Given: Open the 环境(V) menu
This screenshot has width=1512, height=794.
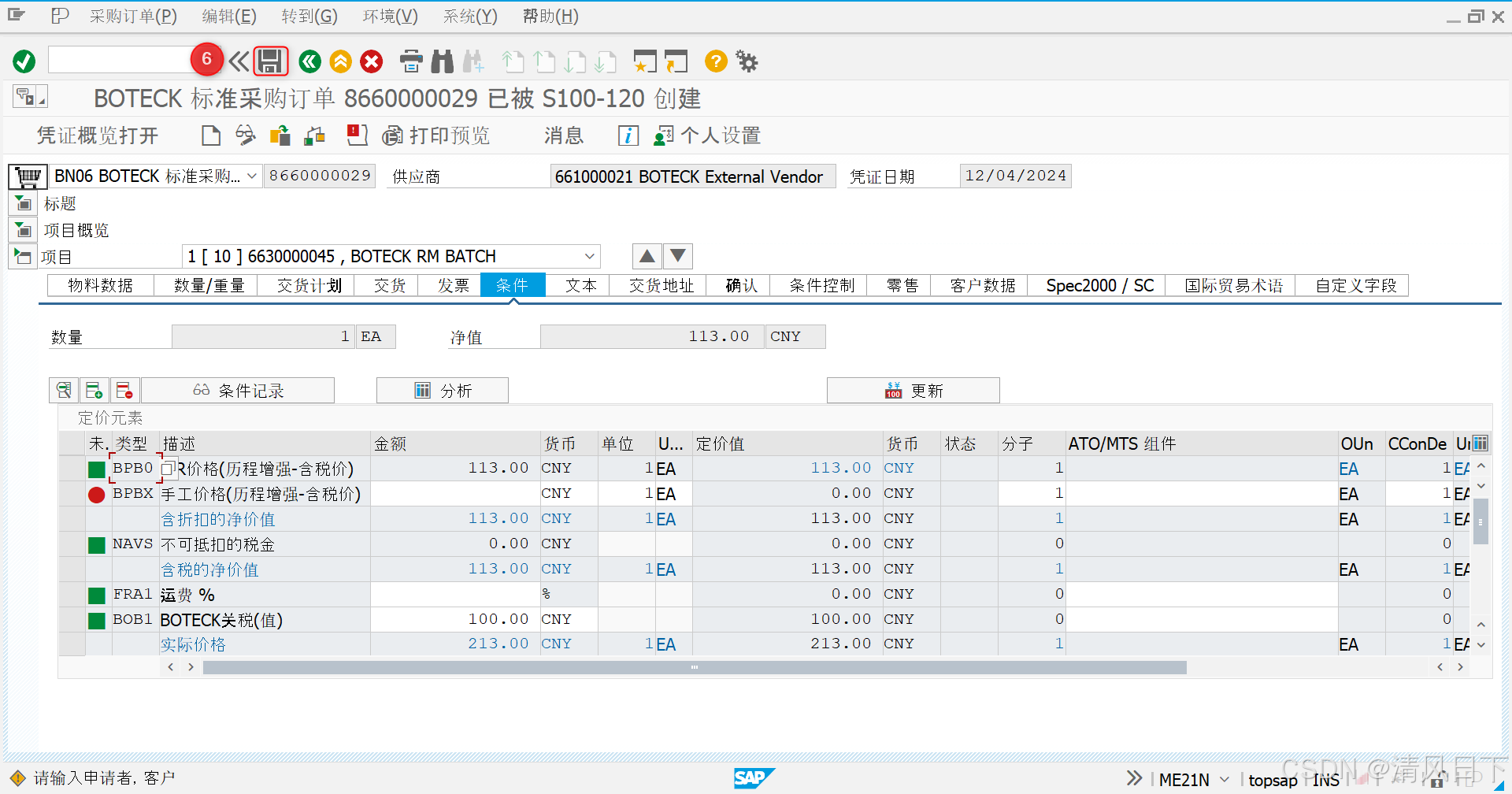Looking at the screenshot, I should click(x=391, y=17).
